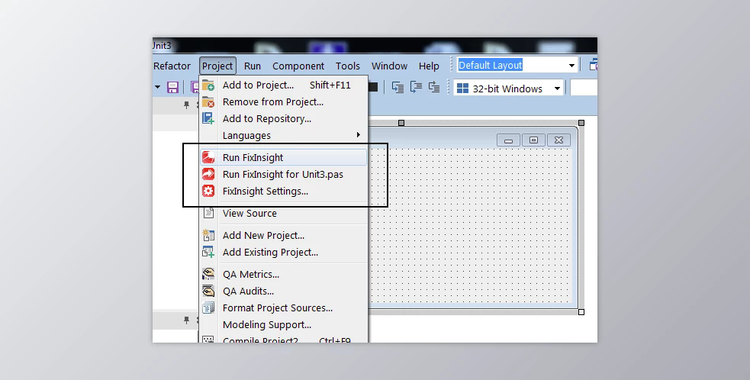750x380 pixels.
Task: Click the View Source document icon
Action: [208, 213]
